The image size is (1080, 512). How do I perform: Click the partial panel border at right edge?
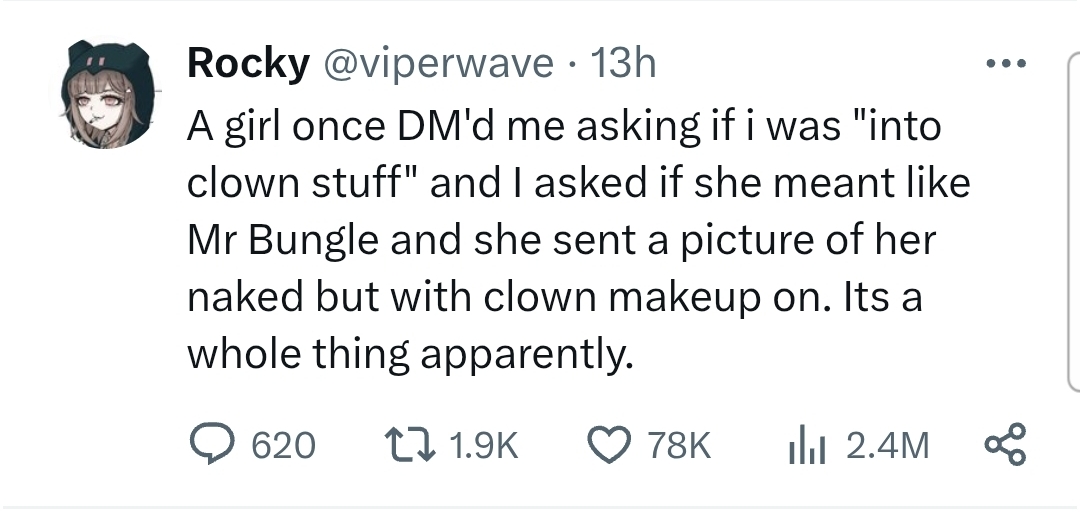[1074, 222]
